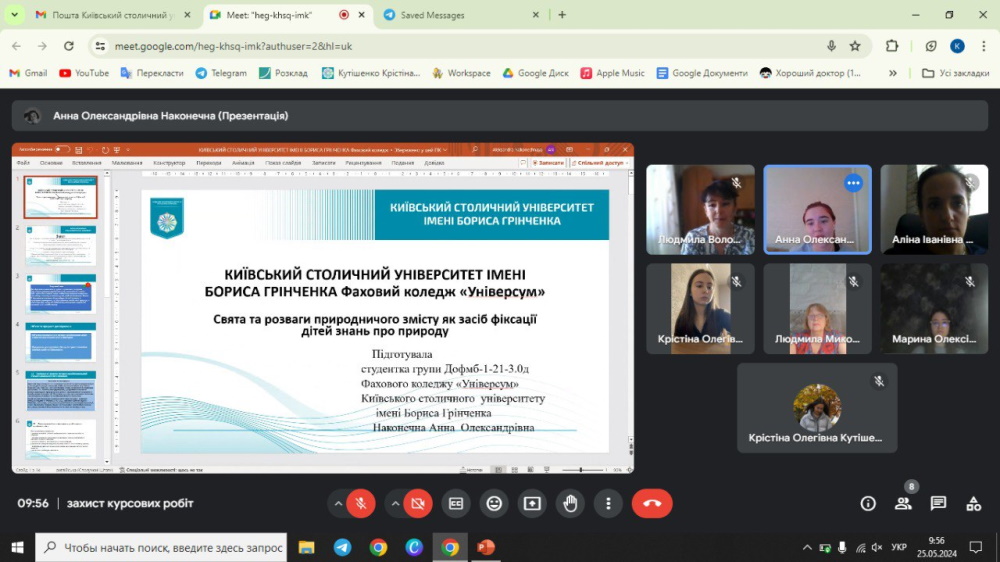Expand video settings arrow beside camera
This screenshot has height=562, width=1000.
[x=395, y=503]
